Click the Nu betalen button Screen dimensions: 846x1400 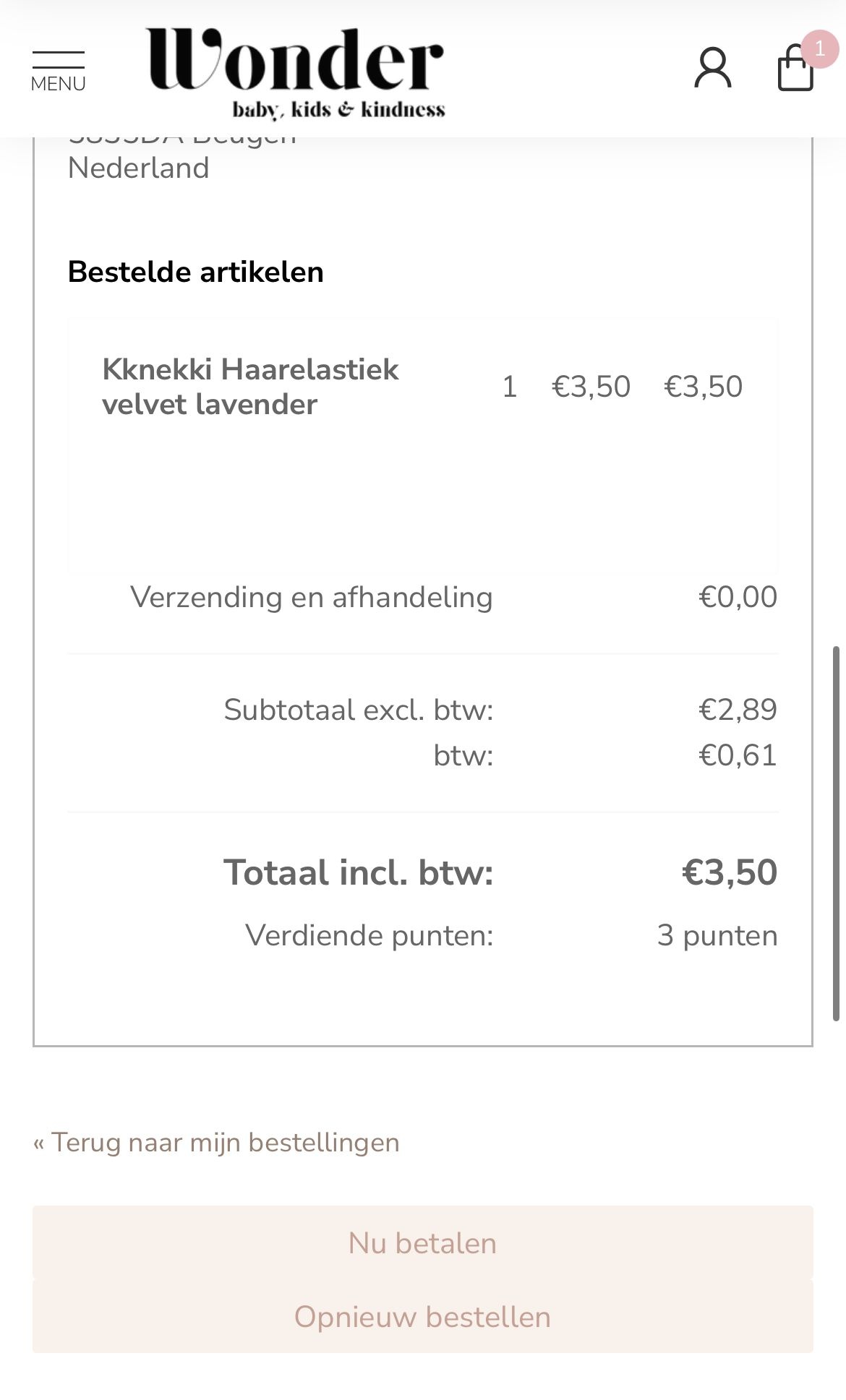pyautogui.click(x=422, y=1242)
